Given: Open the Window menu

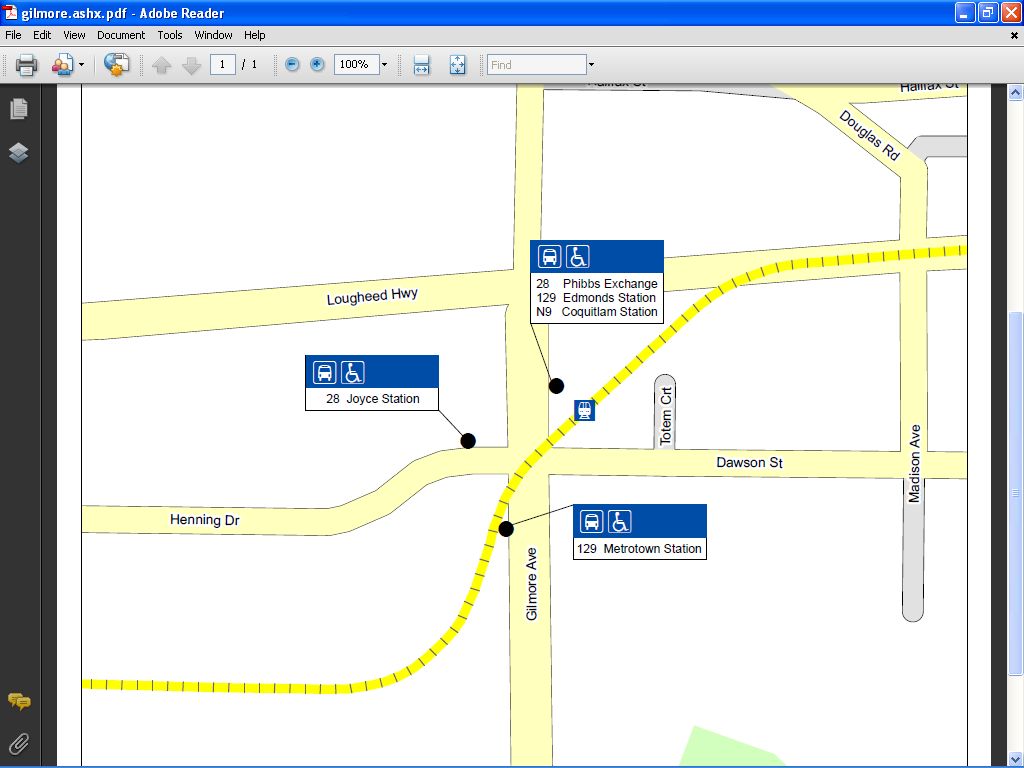Looking at the screenshot, I should point(214,35).
